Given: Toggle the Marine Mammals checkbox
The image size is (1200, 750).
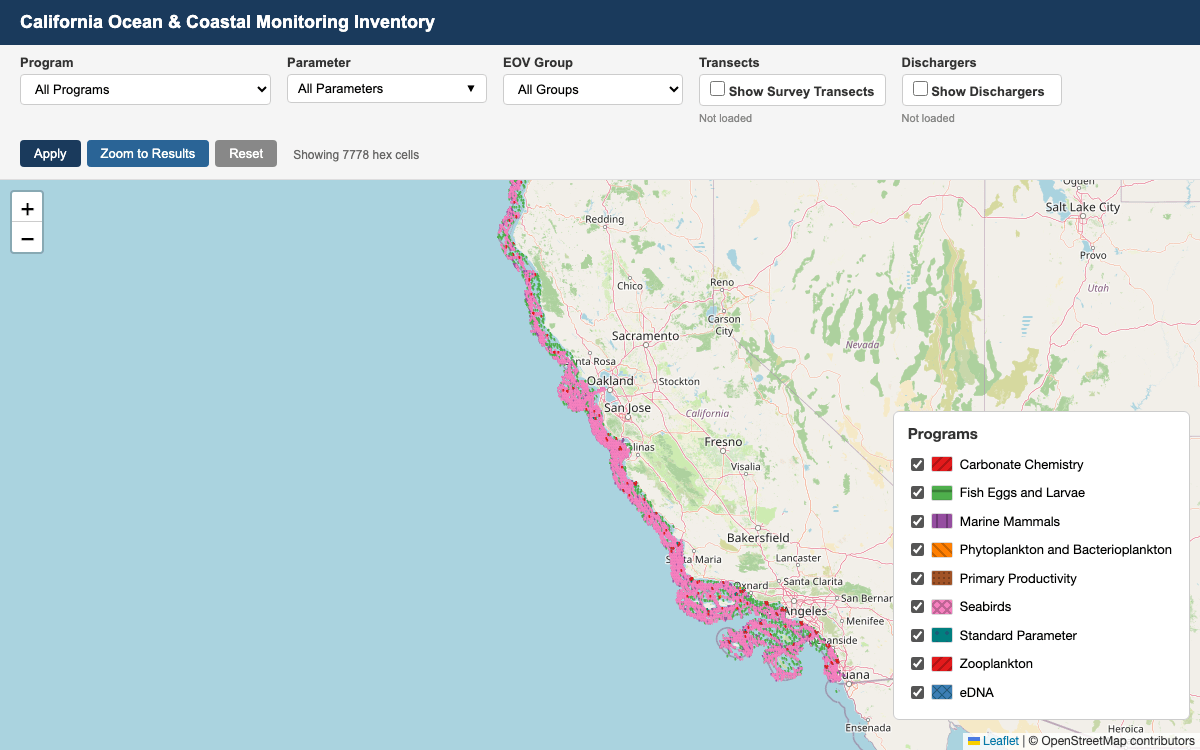Looking at the screenshot, I should [x=917, y=521].
